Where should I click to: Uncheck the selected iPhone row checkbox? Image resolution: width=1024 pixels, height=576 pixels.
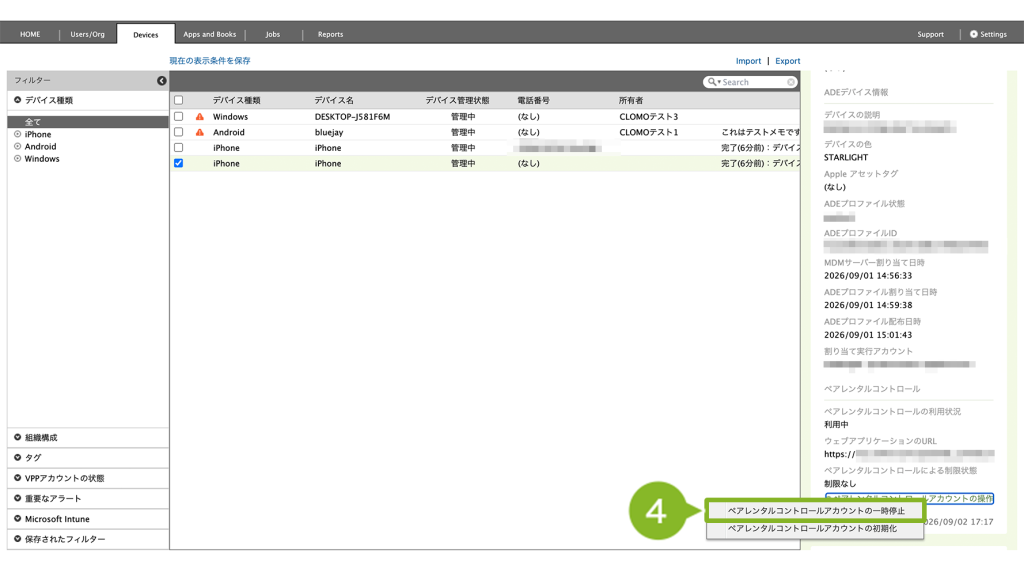[178, 163]
